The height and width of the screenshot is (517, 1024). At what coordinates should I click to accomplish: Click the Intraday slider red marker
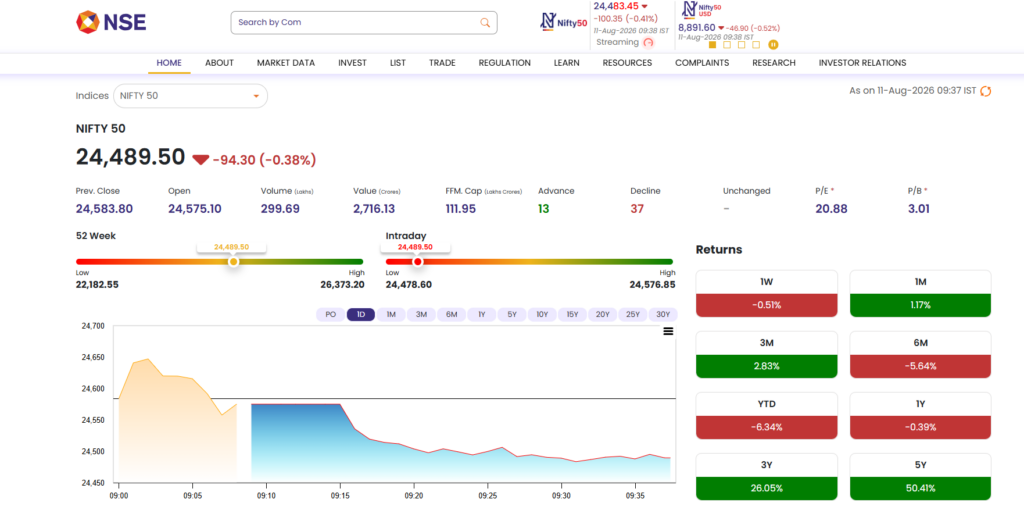pyautogui.click(x=418, y=262)
